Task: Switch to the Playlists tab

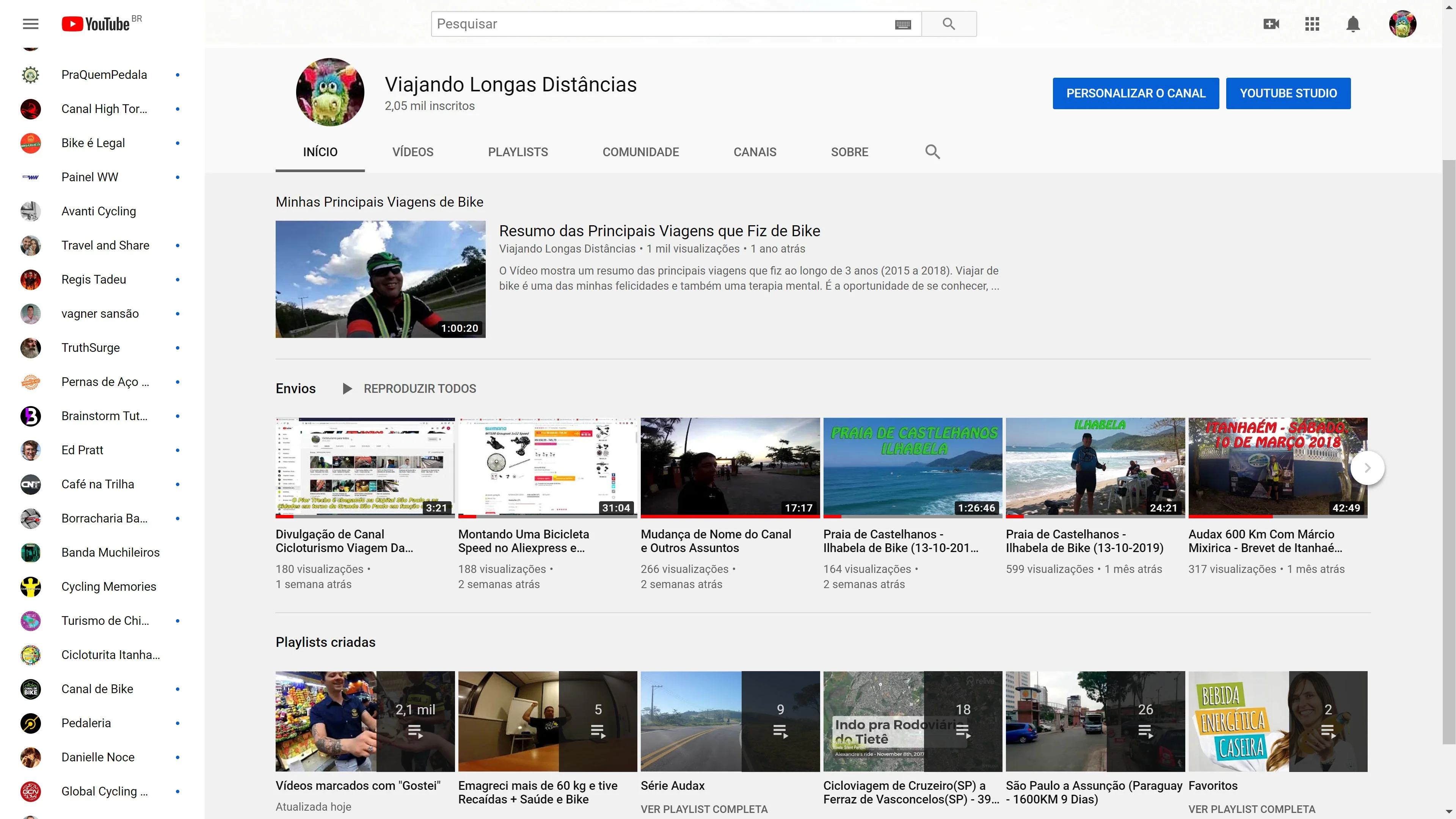Action: coord(518,152)
